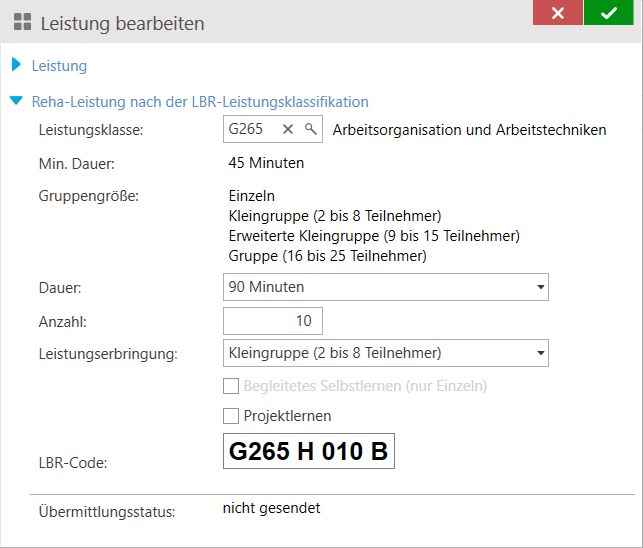Click the Leistung section heading link

click(x=59, y=66)
